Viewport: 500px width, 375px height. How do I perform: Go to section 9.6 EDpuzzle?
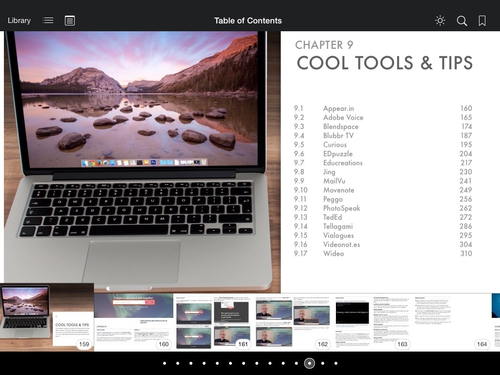383,154
